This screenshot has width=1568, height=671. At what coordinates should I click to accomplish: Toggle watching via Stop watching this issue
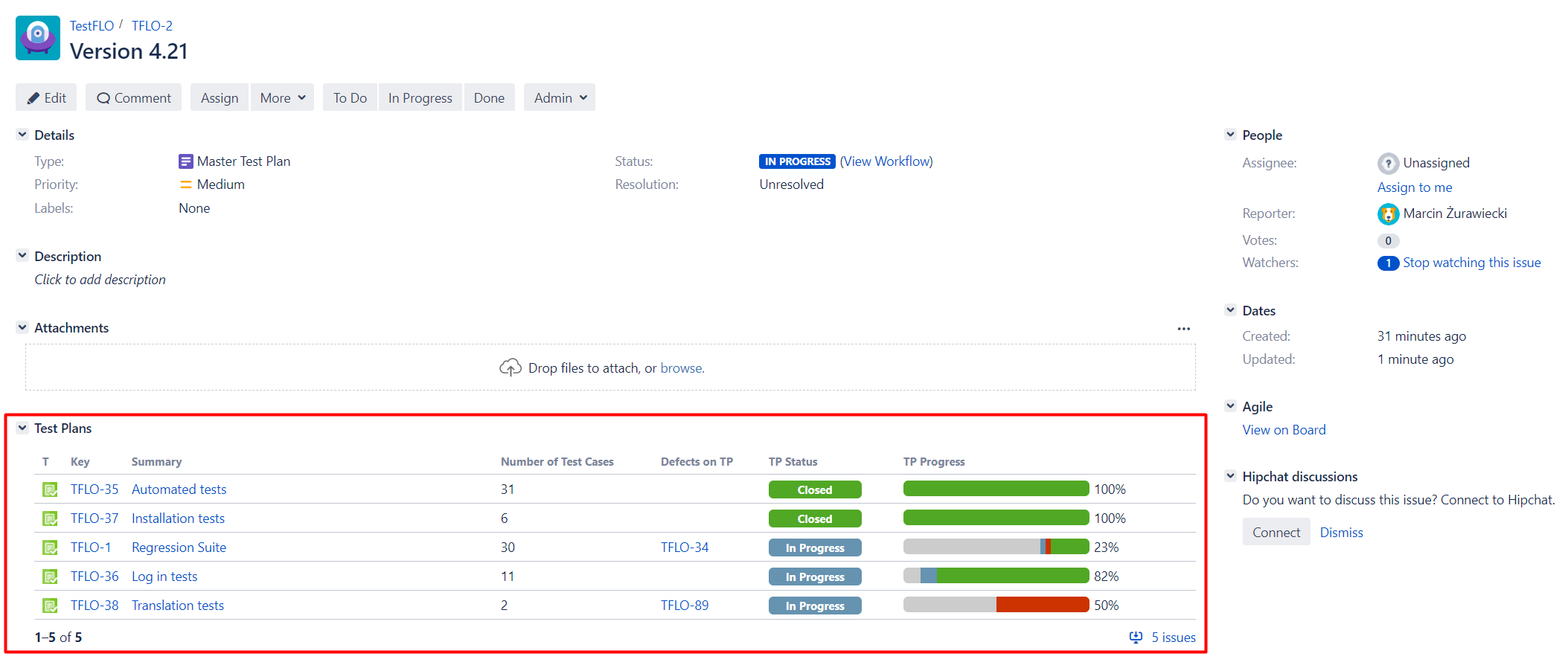point(1472,262)
